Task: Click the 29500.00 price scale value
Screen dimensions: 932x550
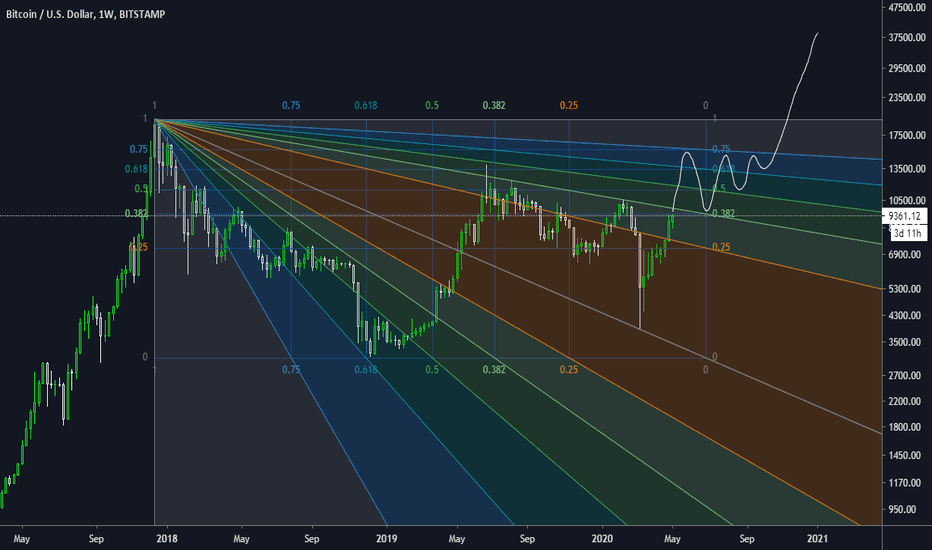Action: tap(906, 68)
